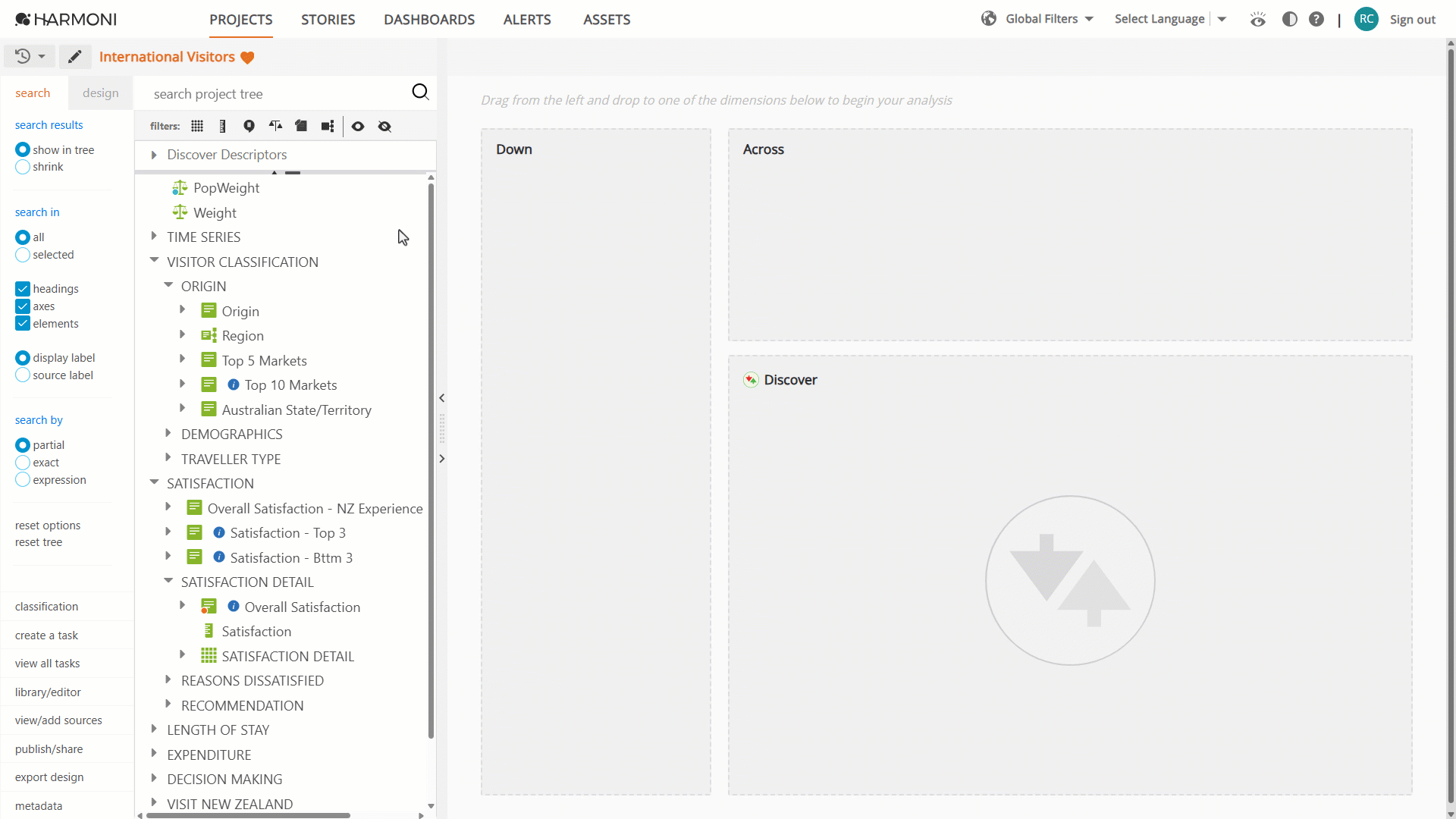Click the PopWeight scales icon
This screenshot has height=819, width=1456.
[x=180, y=187]
